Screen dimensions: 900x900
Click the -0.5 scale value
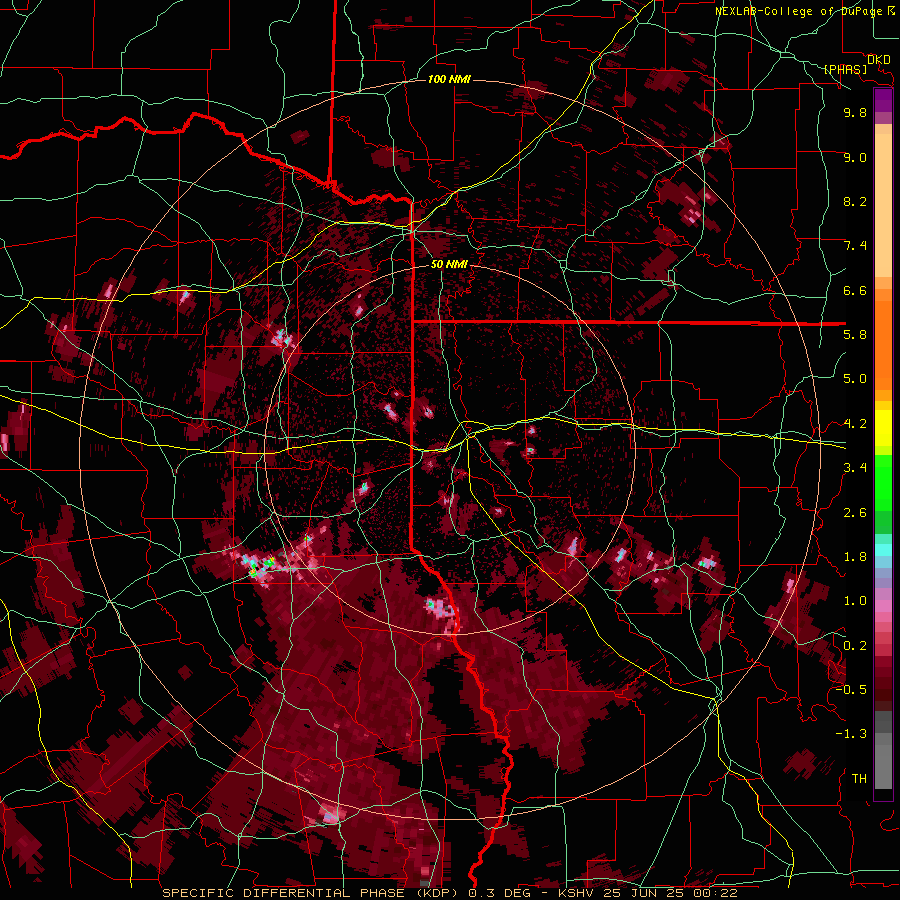coord(851,690)
